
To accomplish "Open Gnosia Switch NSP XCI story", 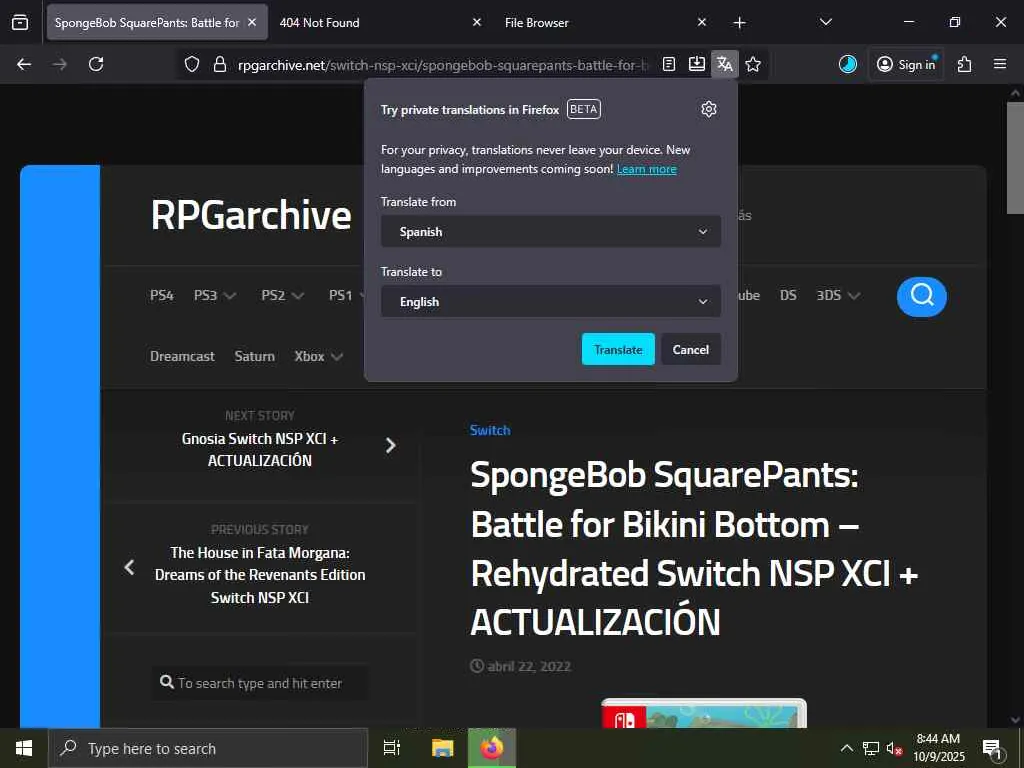I will pyautogui.click(x=260, y=449).
